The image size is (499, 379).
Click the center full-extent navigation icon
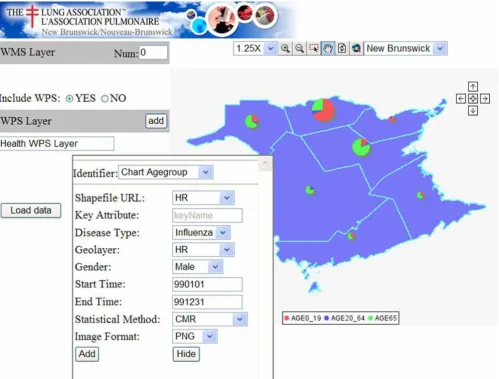(473, 99)
